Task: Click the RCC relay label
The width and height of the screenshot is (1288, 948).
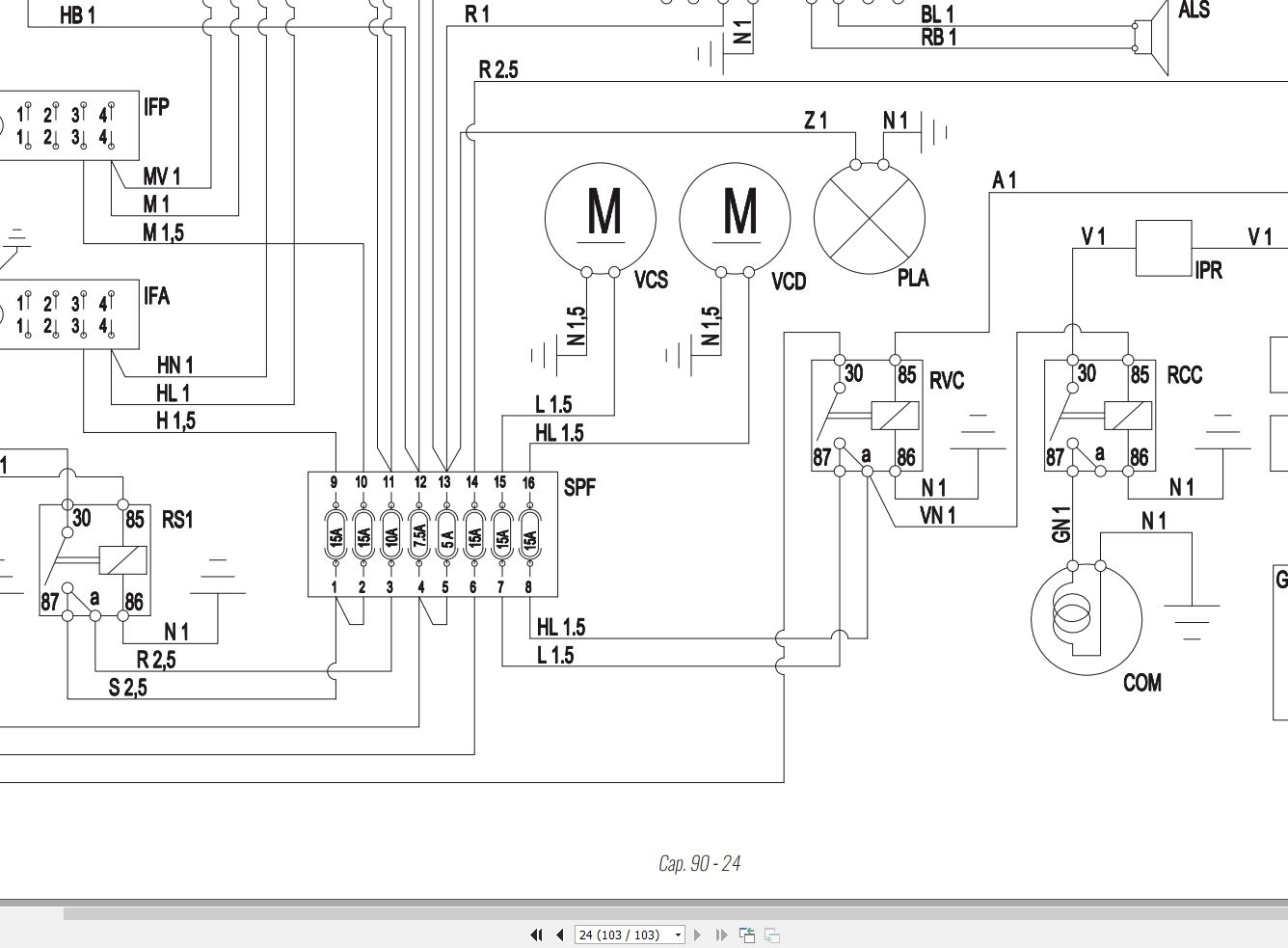Action: pyautogui.click(x=1185, y=375)
